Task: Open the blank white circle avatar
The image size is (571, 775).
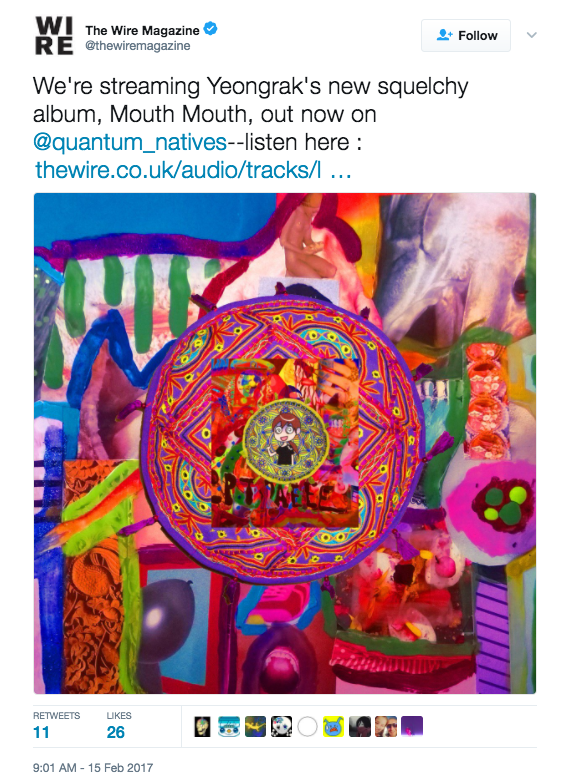Action: [x=307, y=727]
